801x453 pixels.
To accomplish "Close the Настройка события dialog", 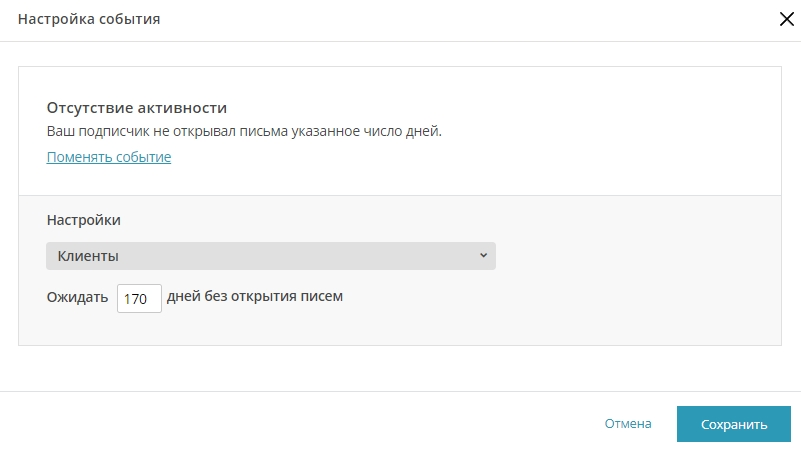I will [787, 19].
